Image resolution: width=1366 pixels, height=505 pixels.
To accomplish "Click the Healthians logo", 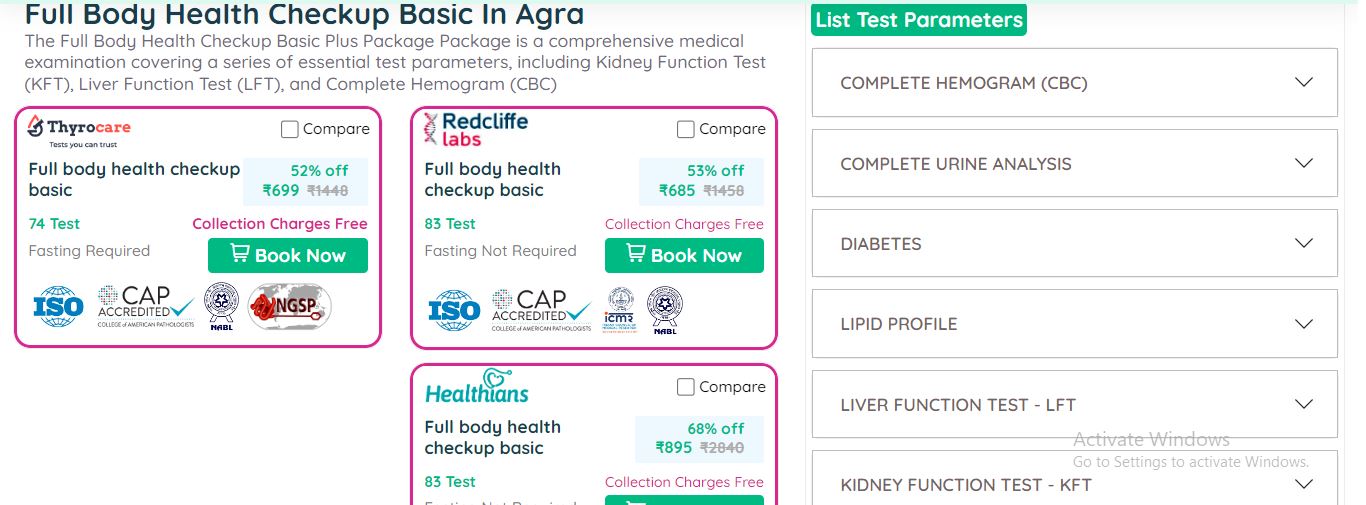I will [477, 386].
